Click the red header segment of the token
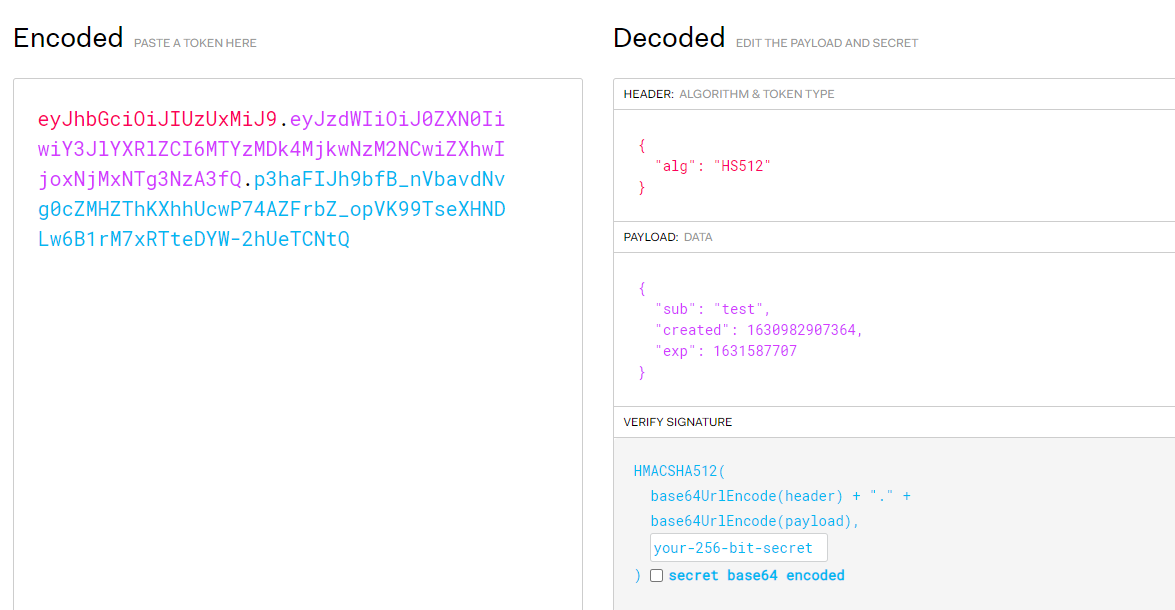The image size is (1175, 610). 157,120
